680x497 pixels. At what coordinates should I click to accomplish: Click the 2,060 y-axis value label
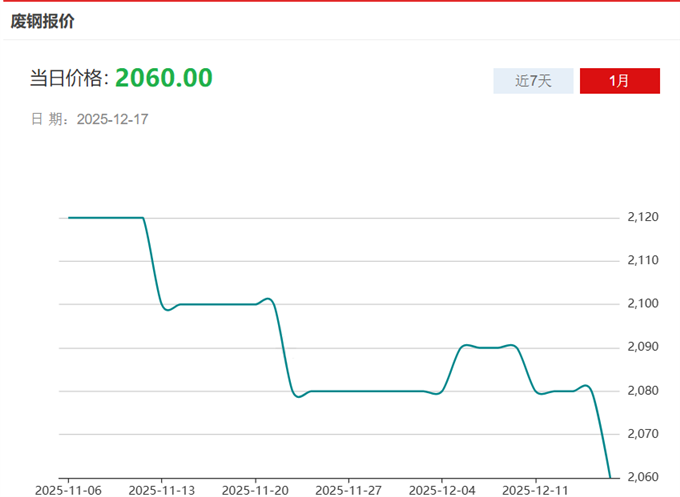[643, 477]
